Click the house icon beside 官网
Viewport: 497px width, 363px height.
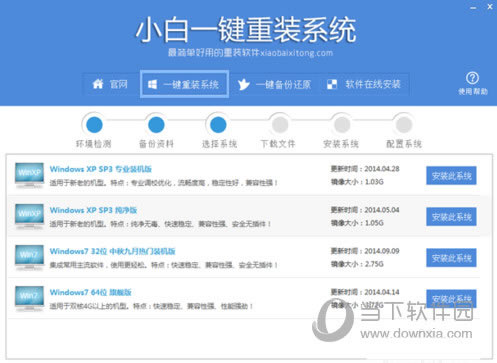[x=98, y=84]
